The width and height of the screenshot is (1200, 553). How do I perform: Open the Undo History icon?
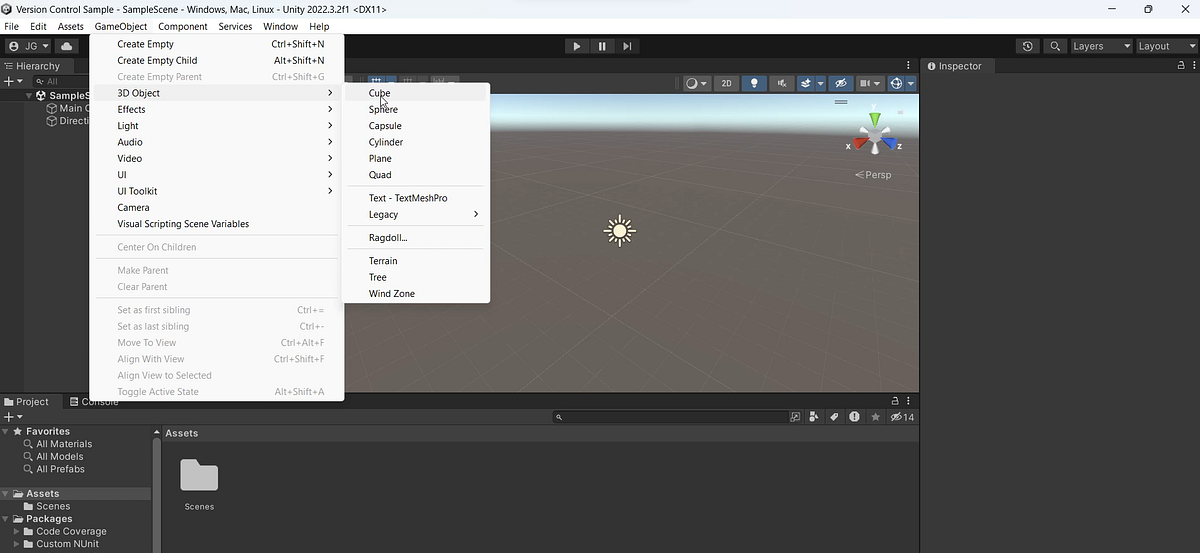[x=1028, y=46]
